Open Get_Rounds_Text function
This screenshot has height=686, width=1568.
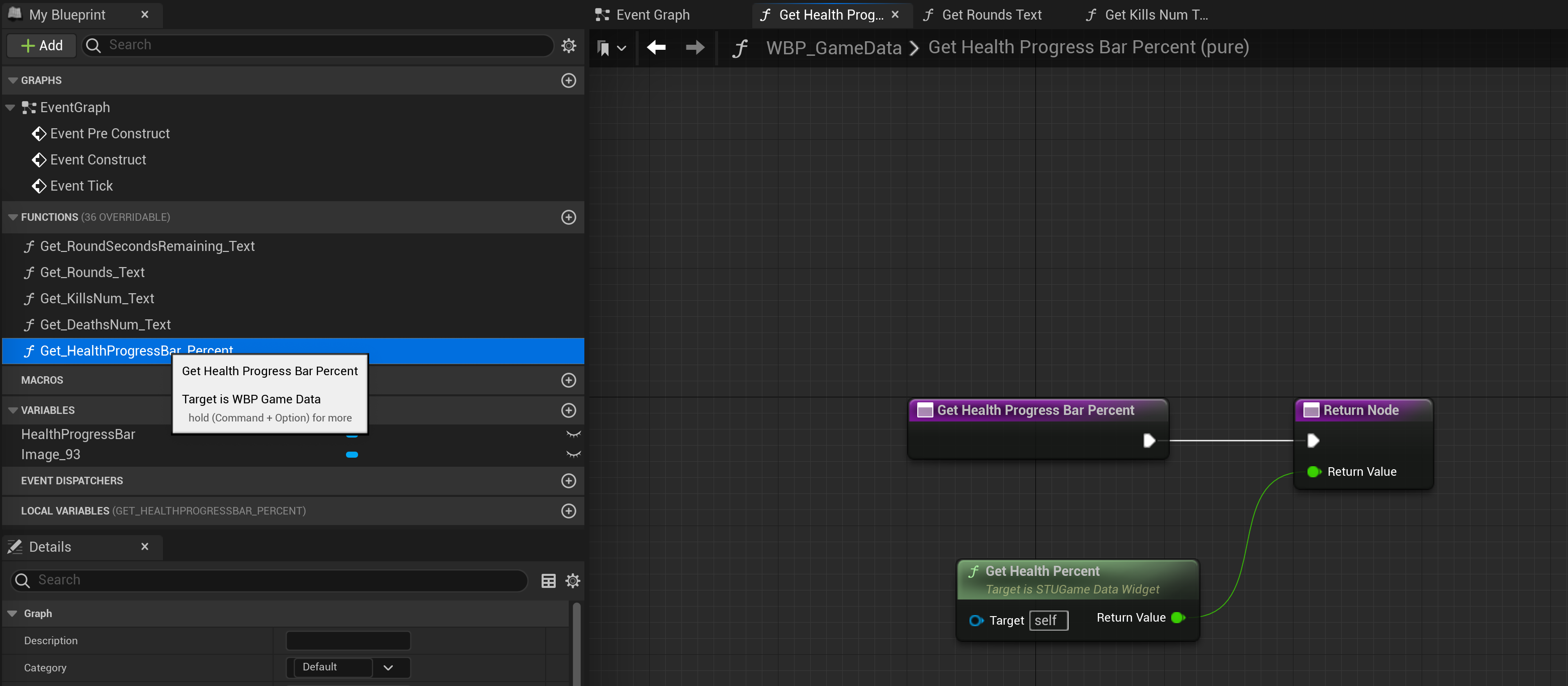92,273
